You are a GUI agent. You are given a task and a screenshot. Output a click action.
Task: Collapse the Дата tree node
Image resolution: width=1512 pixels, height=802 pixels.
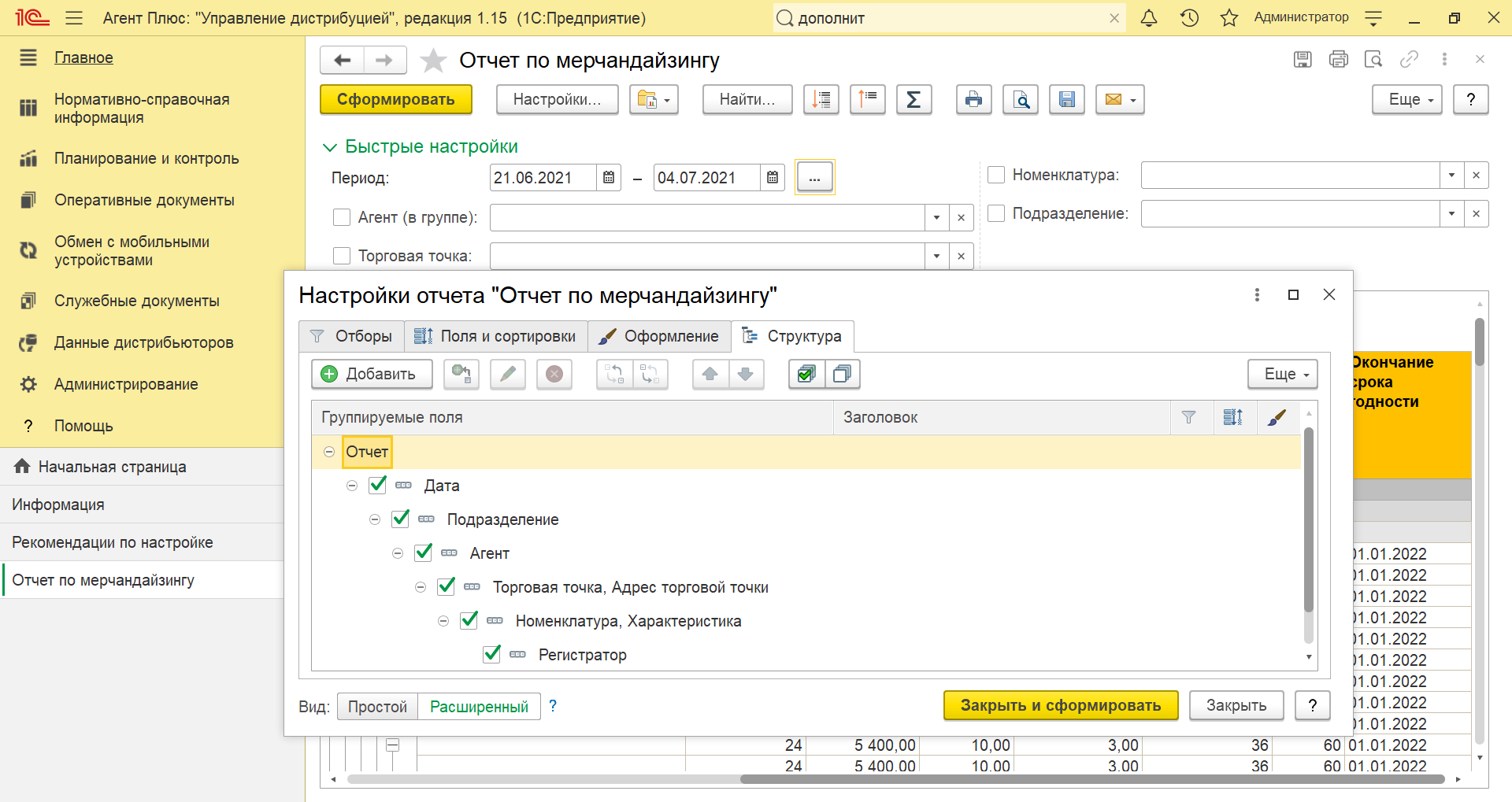coord(352,486)
